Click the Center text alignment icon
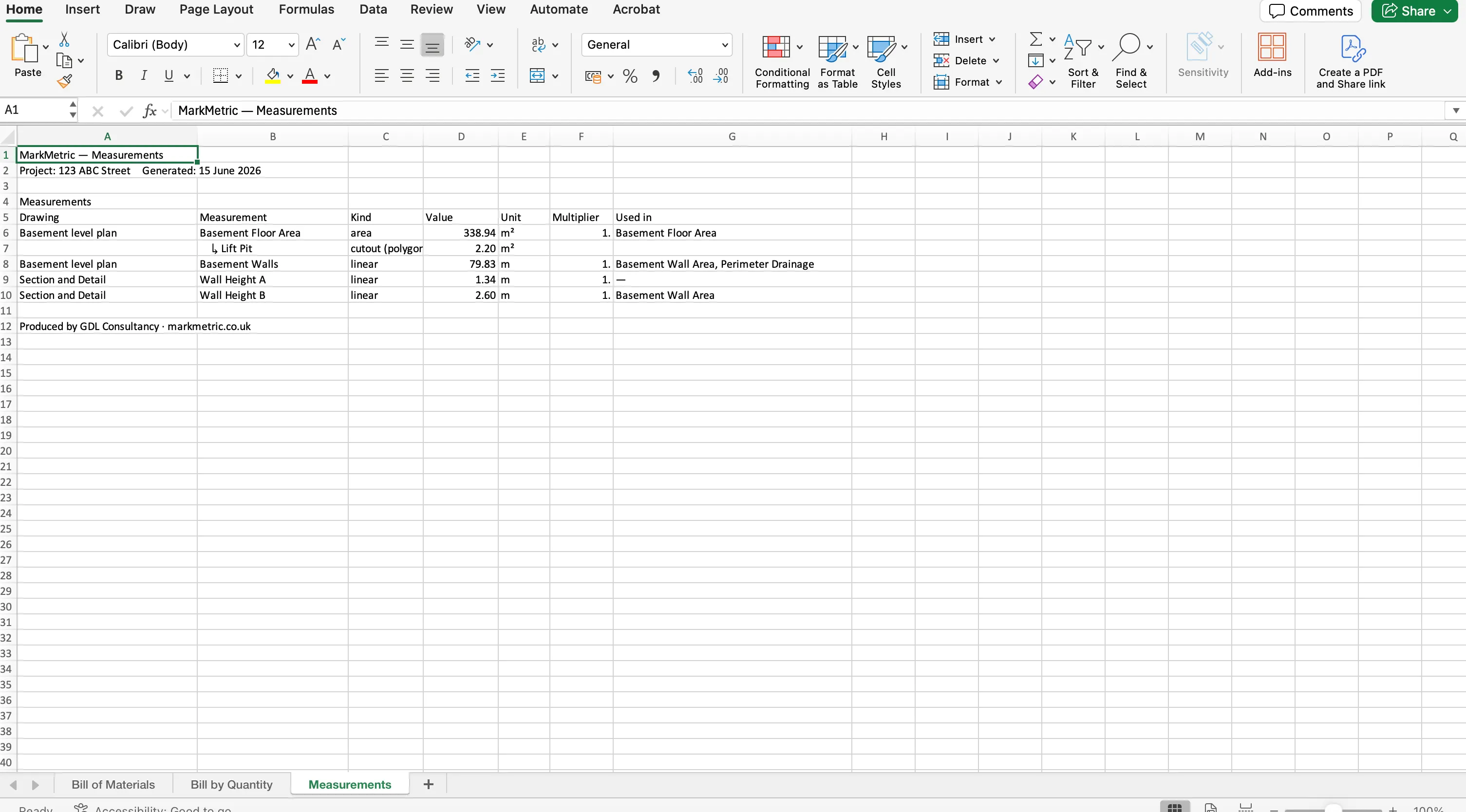This screenshot has height=812, width=1466. 407,75
